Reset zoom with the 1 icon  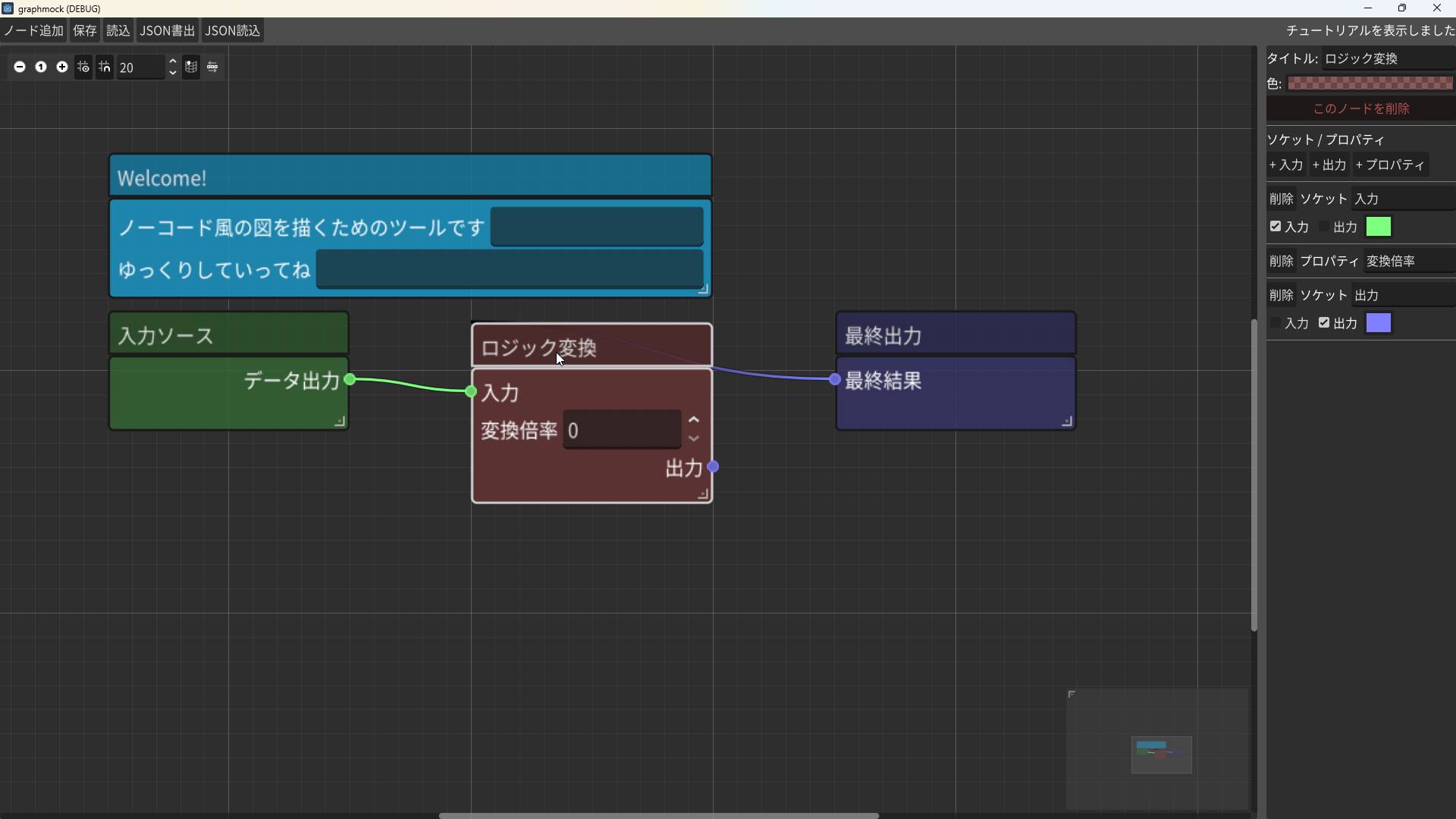pos(41,67)
